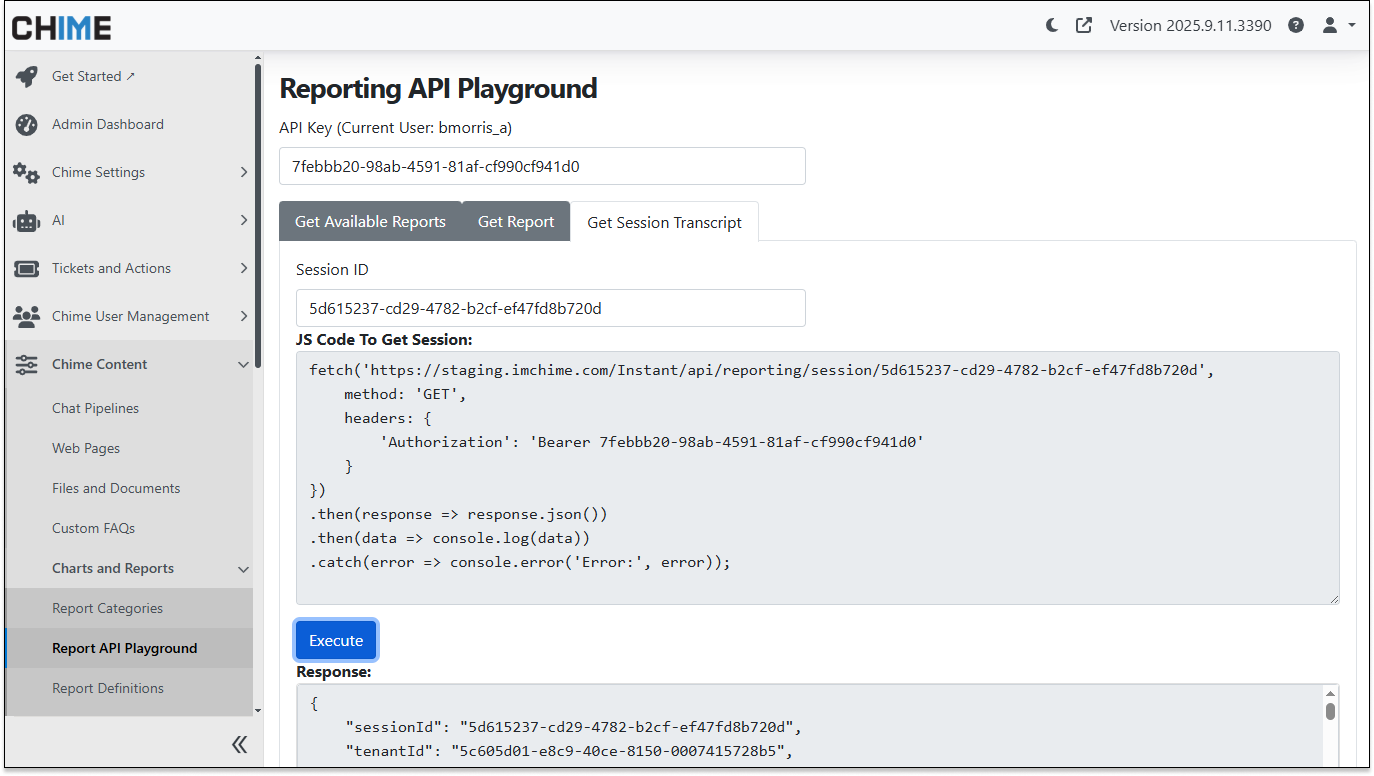Click the Authorization Bearer line in code
This screenshot has width=1374, height=776.
[652, 442]
